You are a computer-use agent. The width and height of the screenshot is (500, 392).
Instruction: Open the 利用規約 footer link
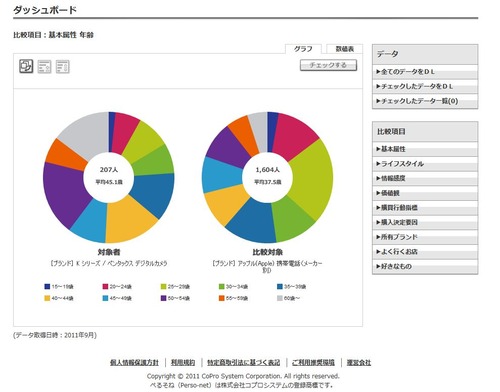click(x=183, y=362)
